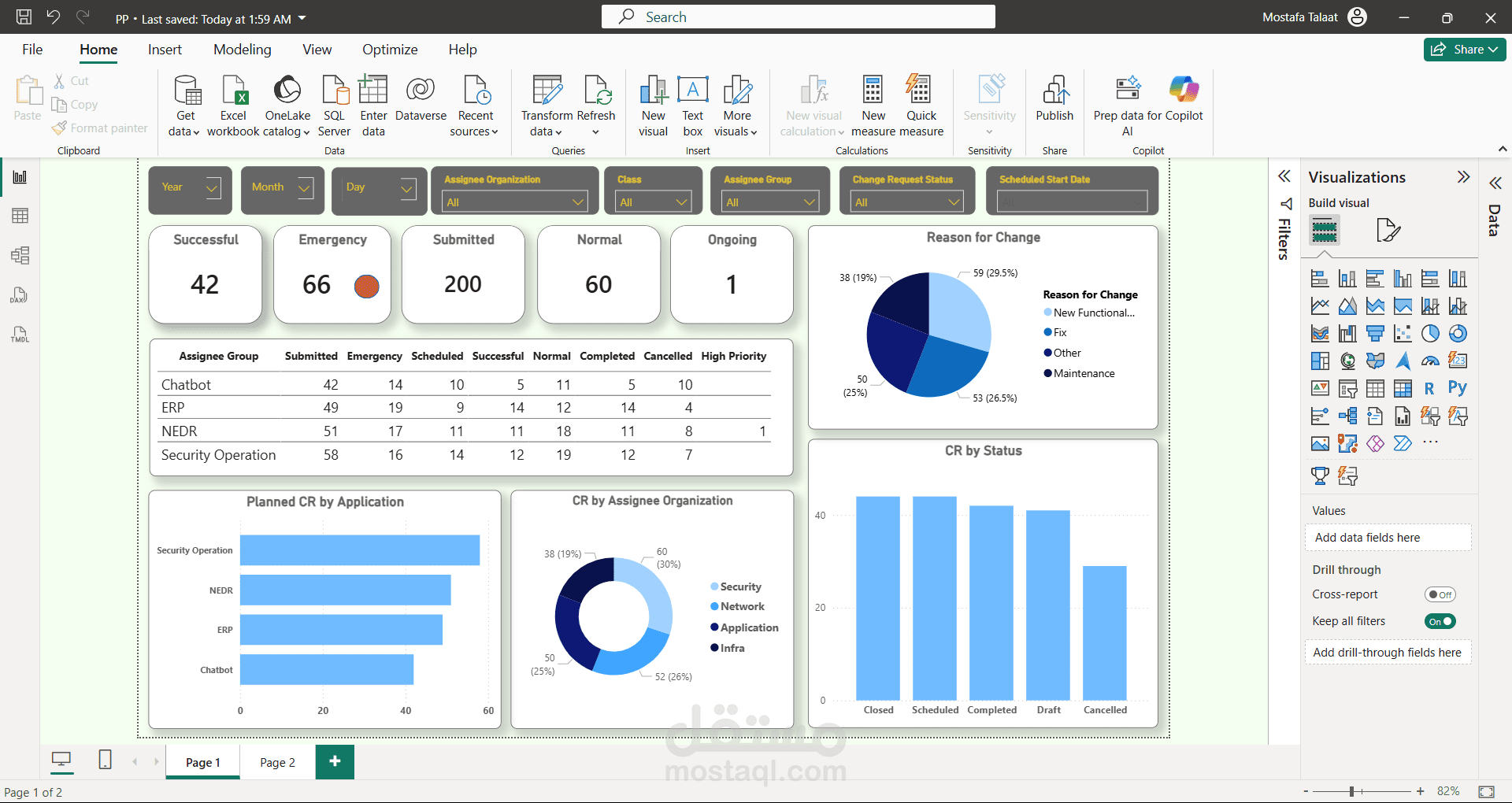Viewport: 1512px width, 803px height.
Task: Open TMDL view in left sidebar
Action: pyautogui.click(x=20, y=335)
